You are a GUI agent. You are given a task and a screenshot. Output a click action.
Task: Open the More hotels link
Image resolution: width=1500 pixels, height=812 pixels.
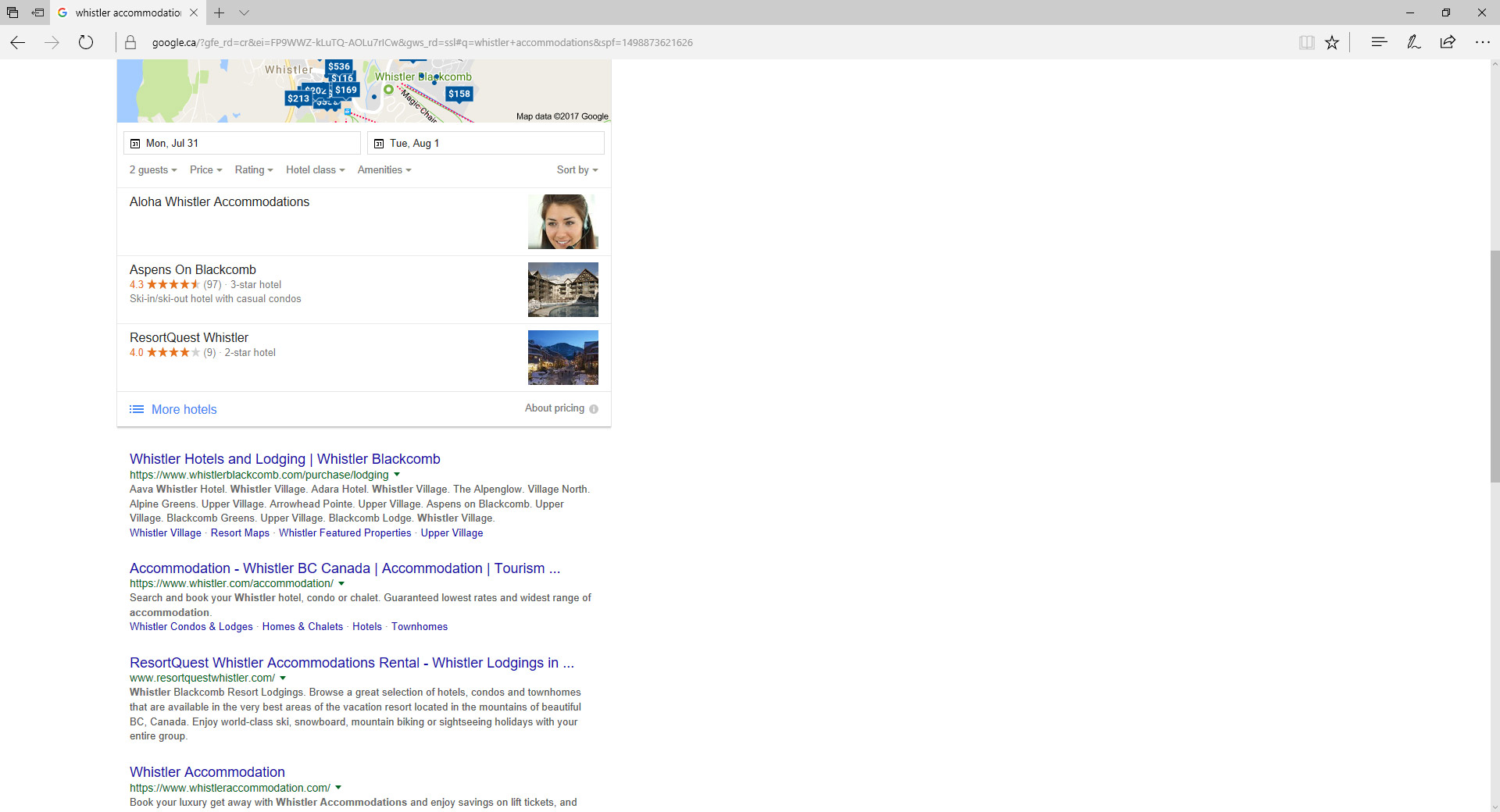pos(184,410)
